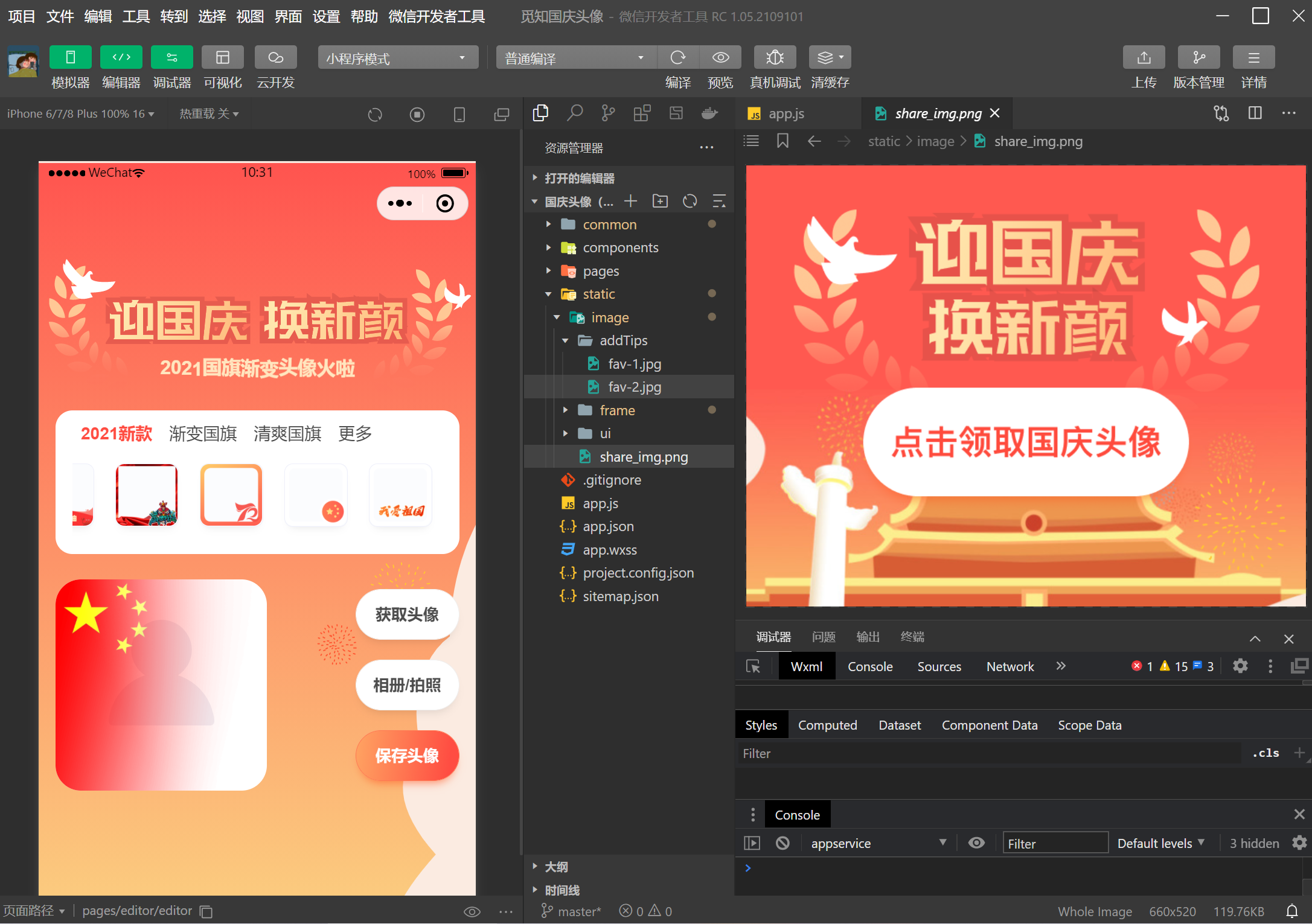Image resolution: width=1312 pixels, height=924 pixels.
Task: Select project.config.json in the file tree
Action: [629, 573]
